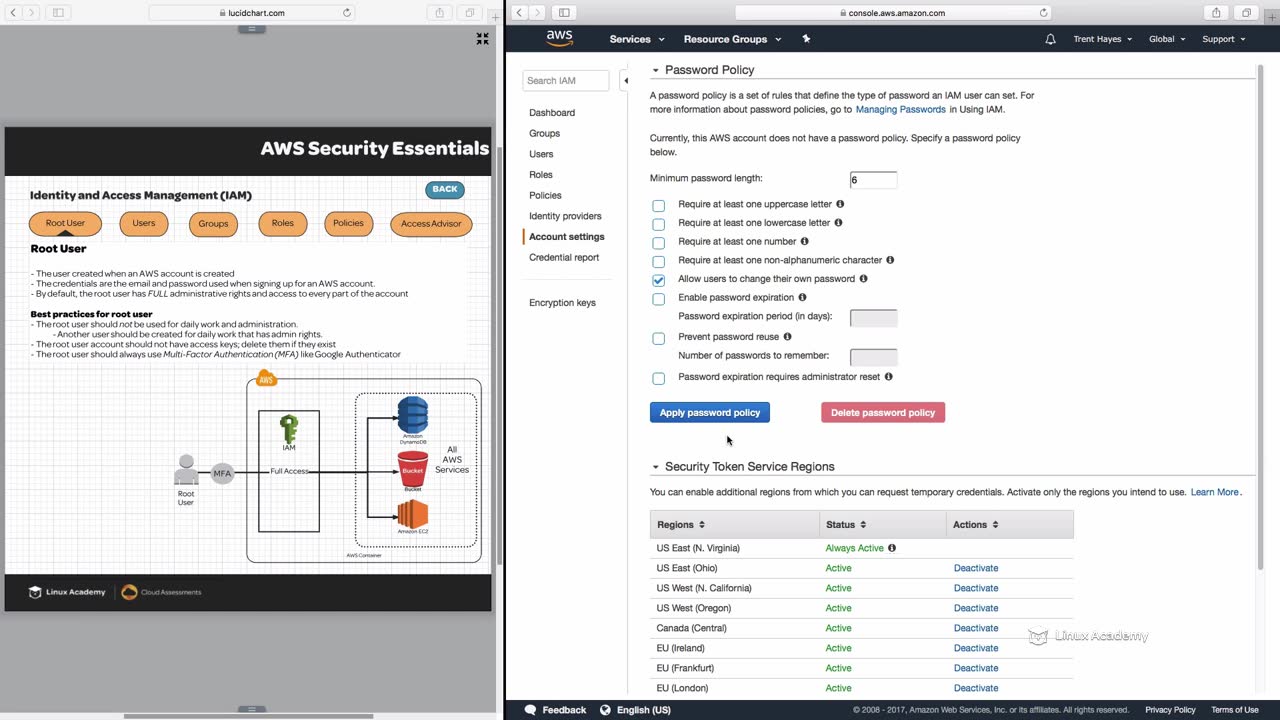Open Groups in the IAM sidebar
This screenshot has height=720, width=1280.
pos(545,133)
